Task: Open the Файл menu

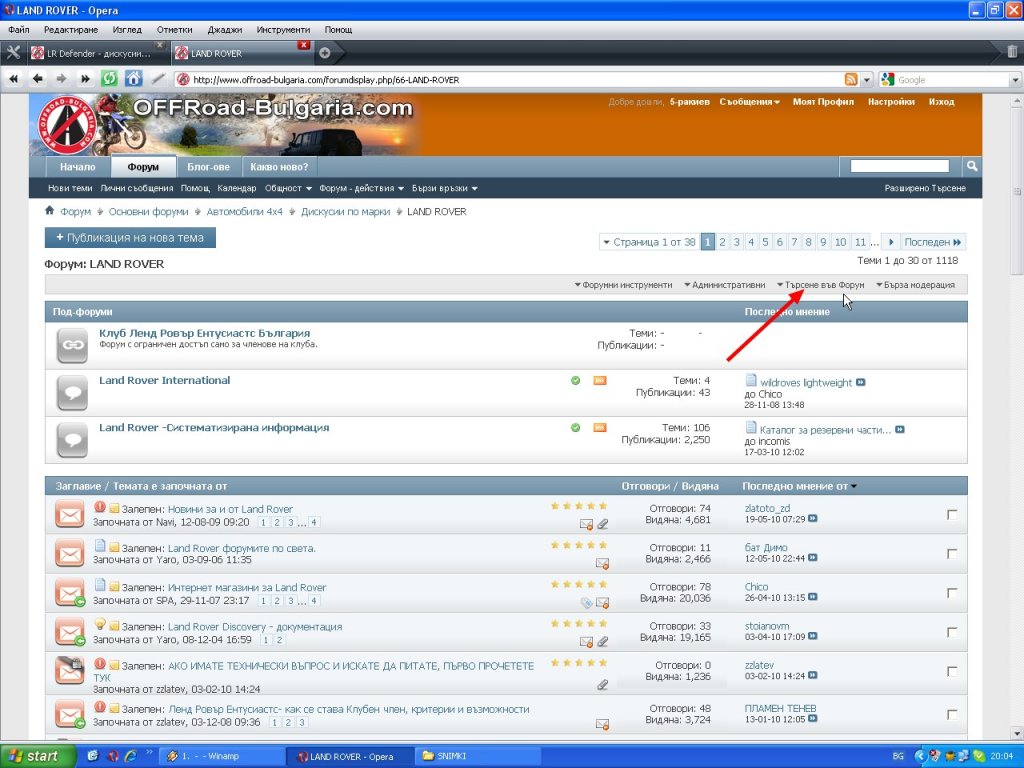Action: 19,29
